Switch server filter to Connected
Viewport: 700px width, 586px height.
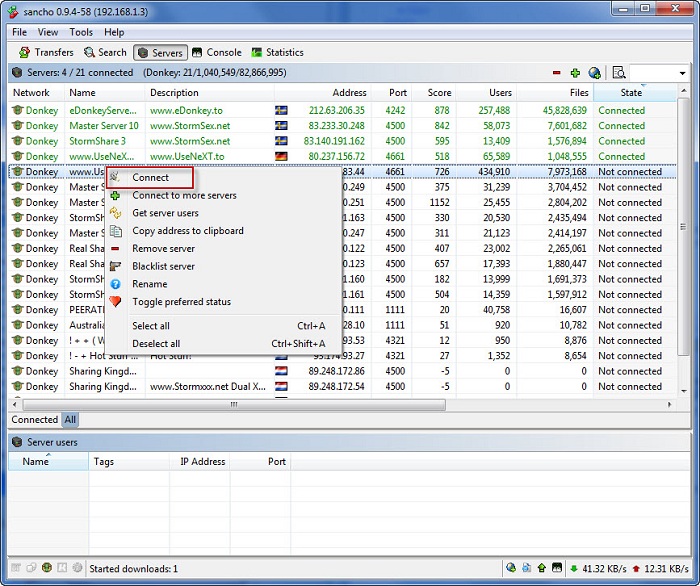tap(35, 420)
